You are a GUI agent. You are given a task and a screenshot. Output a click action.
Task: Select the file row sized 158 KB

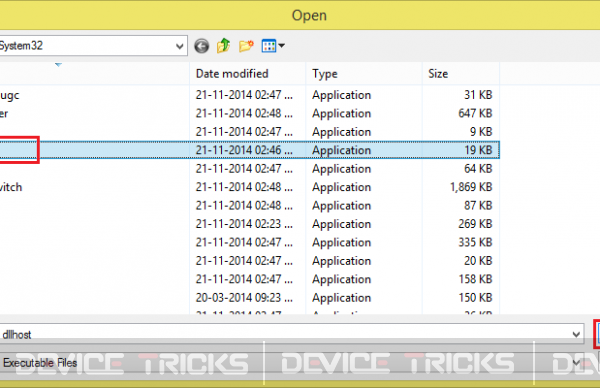(249, 279)
